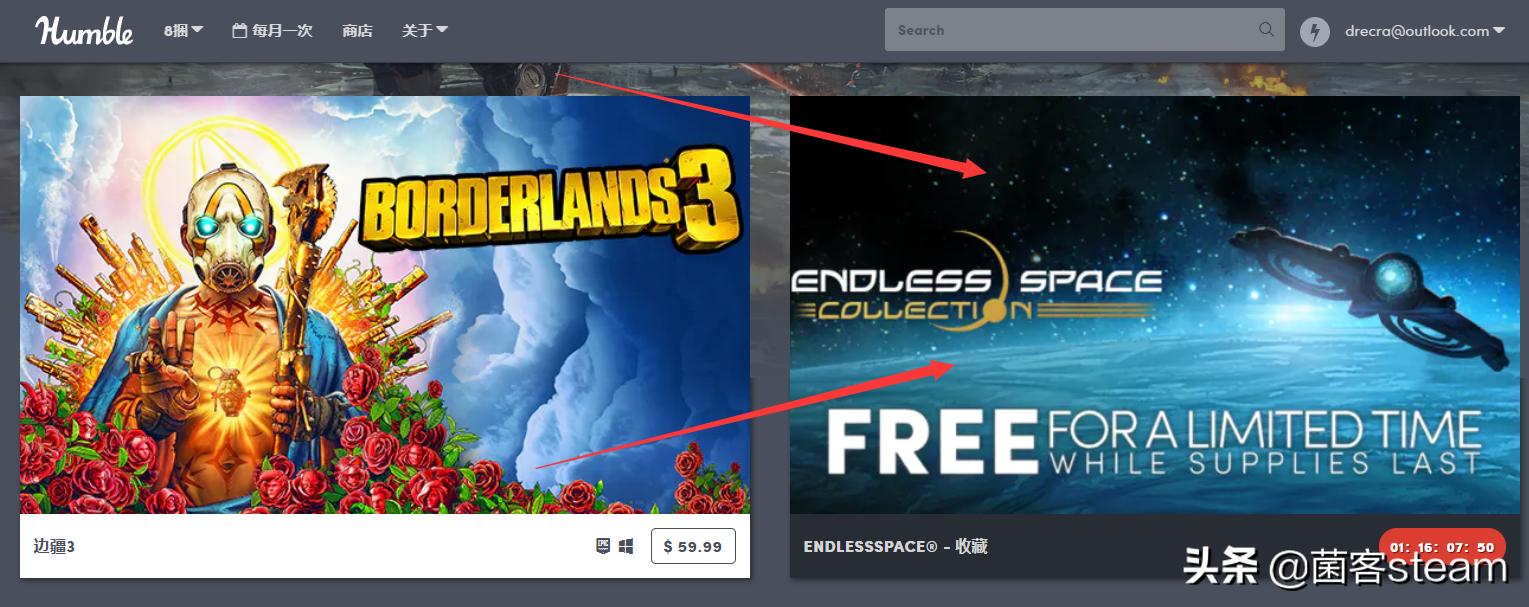Image resolution: width=1529 pixels, height=607 pixels.
Task: Click the Humble logo
Action: tap(85, 30)
